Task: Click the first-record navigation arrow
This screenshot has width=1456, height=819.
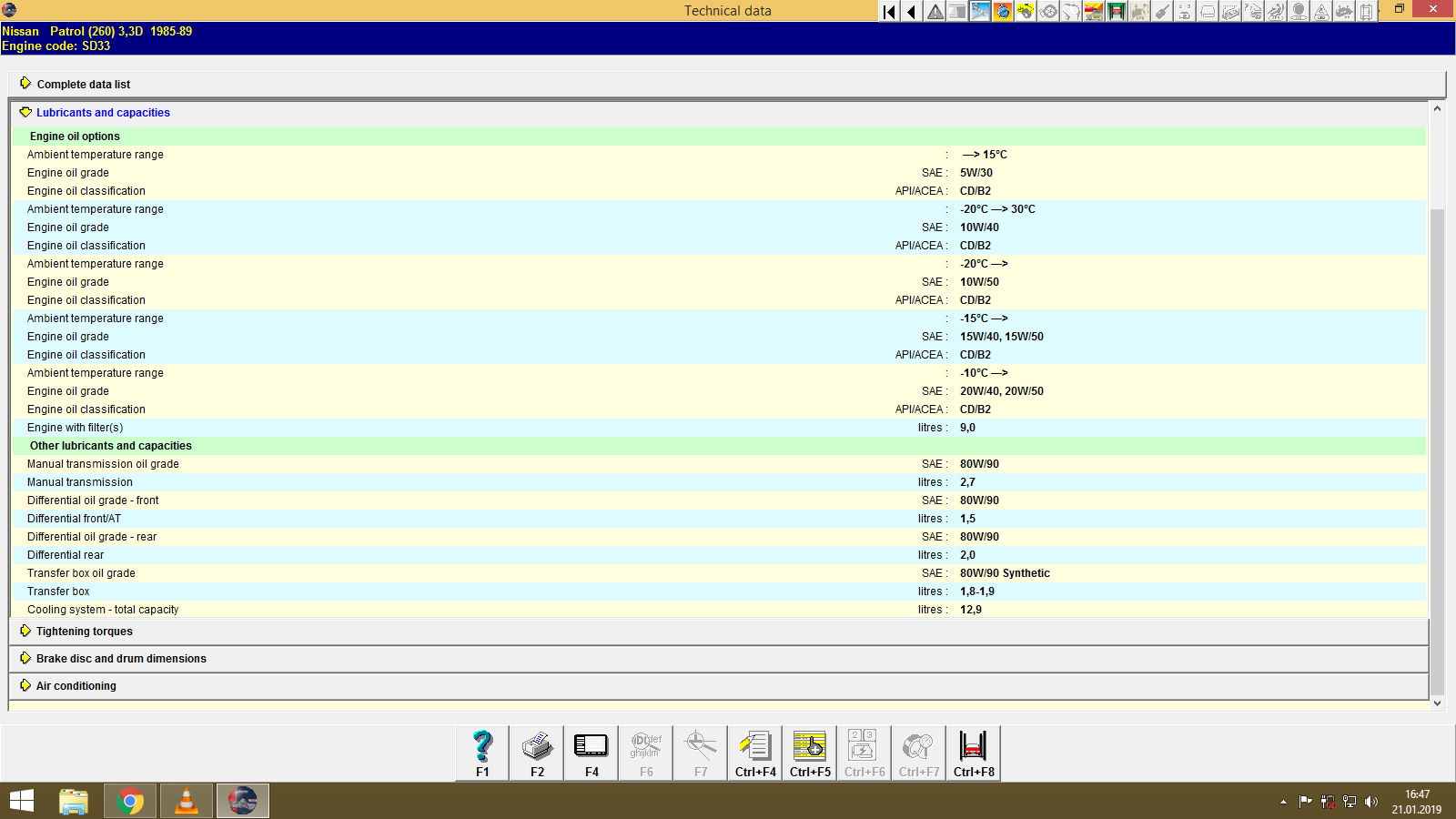Action: [888, 12]
